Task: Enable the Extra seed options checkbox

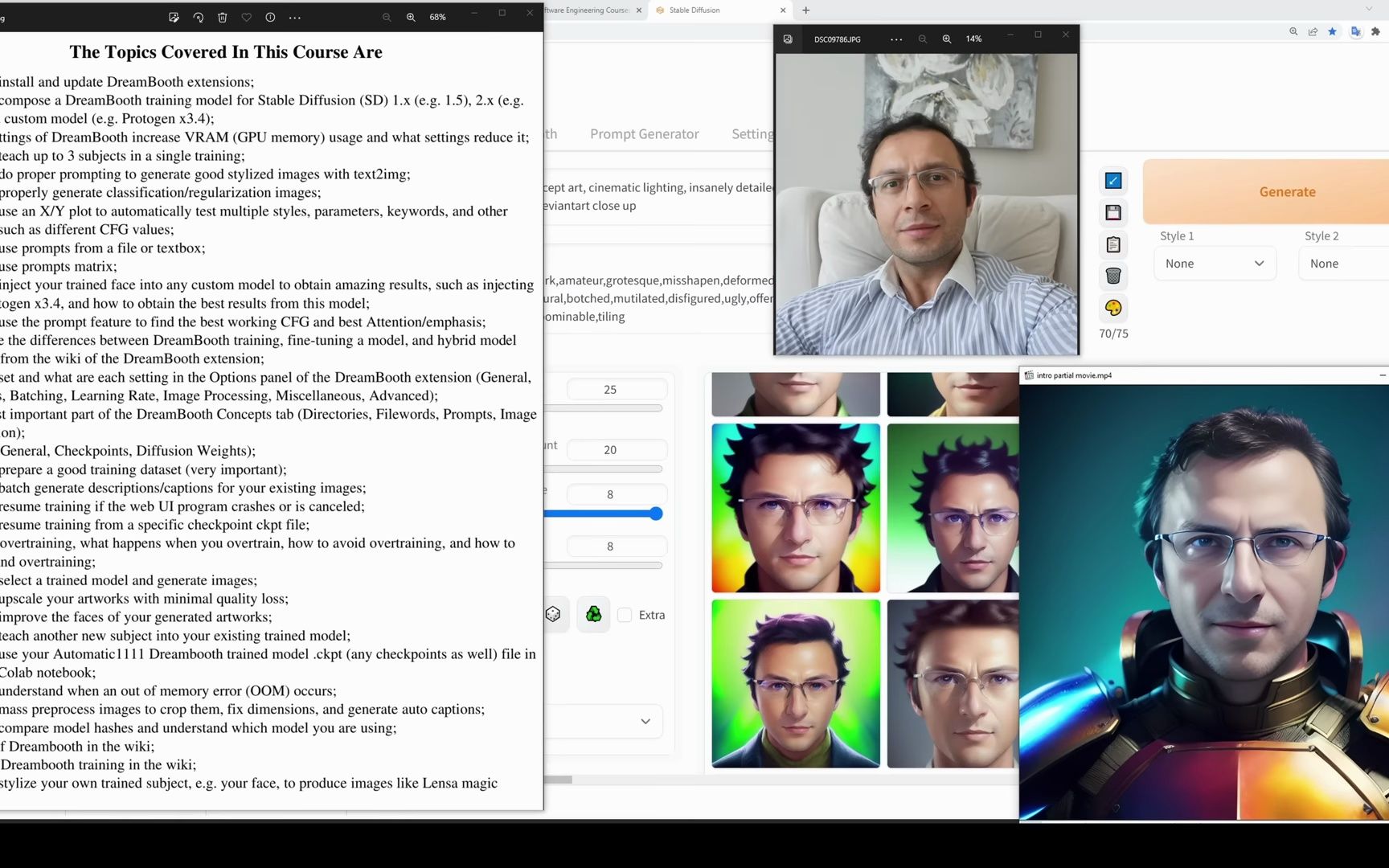Action: click(x=625, y=615)
